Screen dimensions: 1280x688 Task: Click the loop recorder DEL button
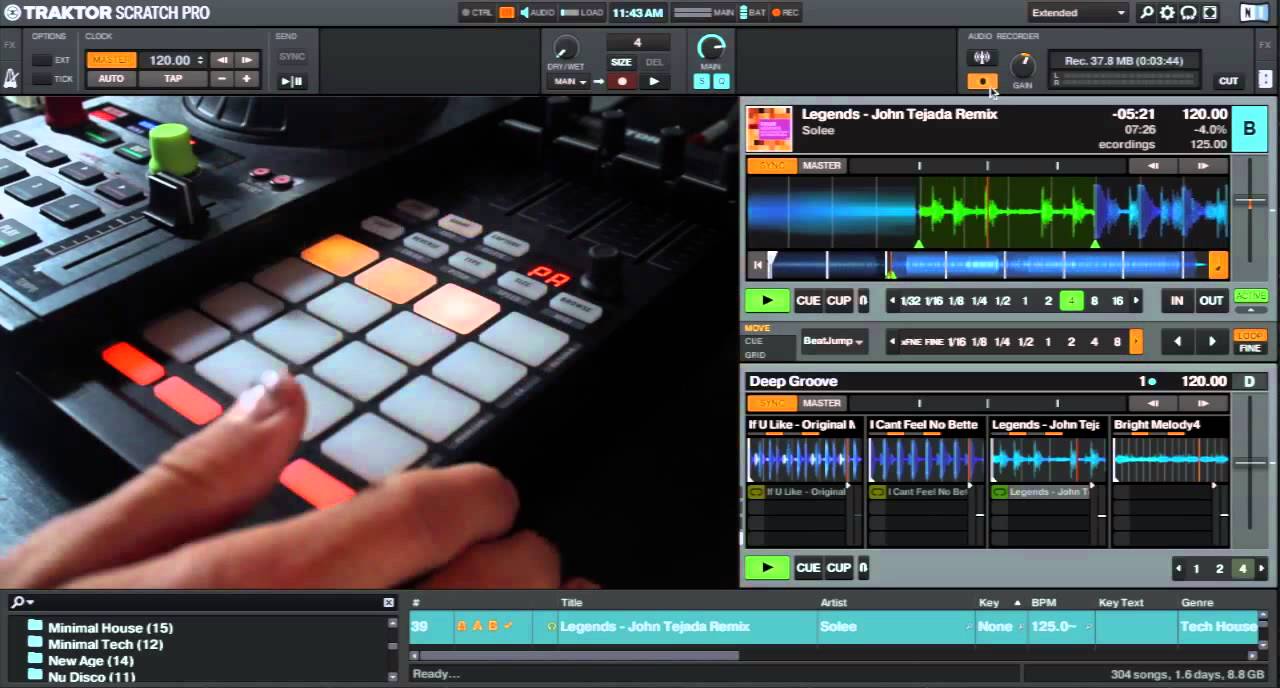654,62
